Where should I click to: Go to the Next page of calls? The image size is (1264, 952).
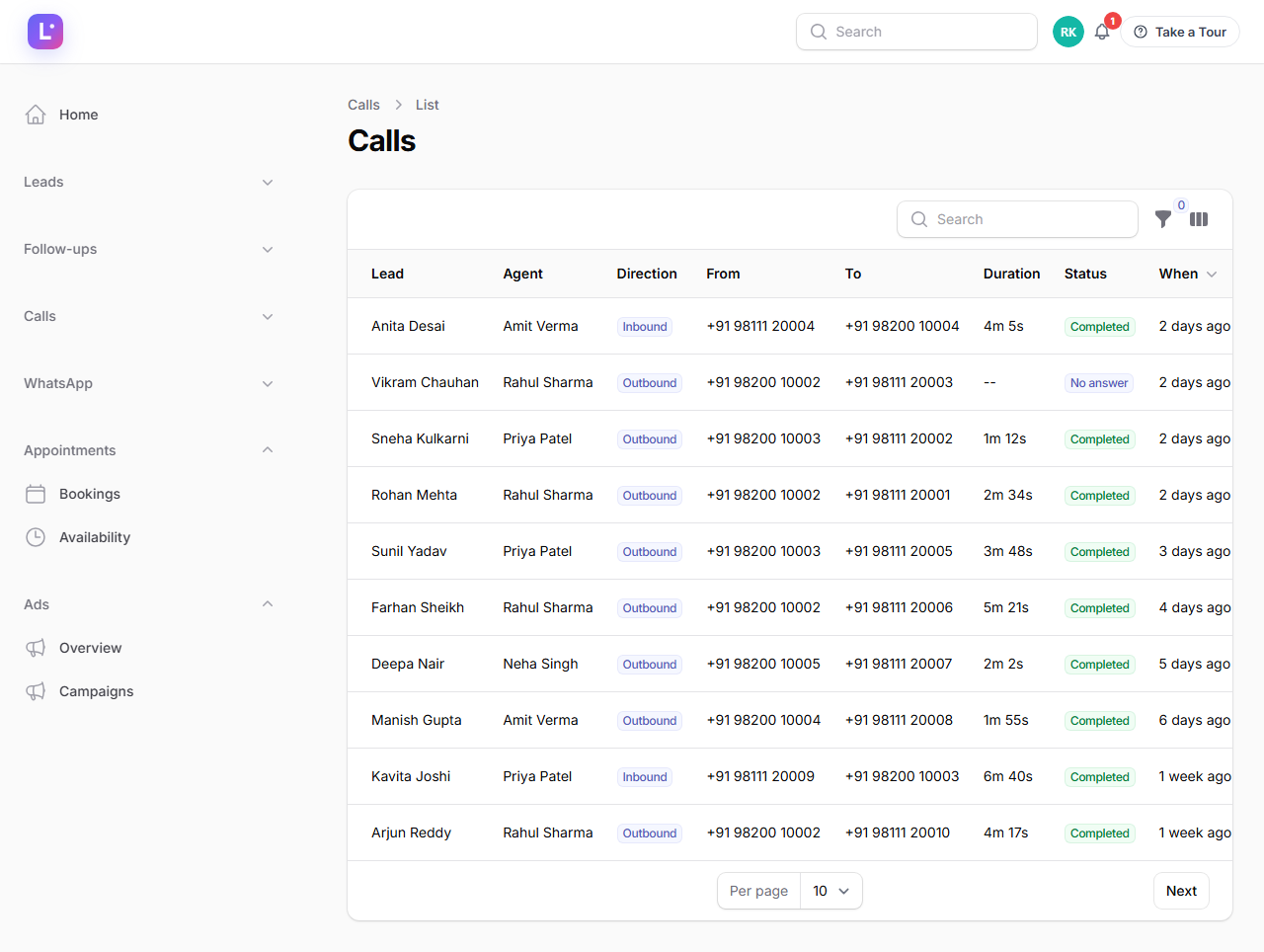(1181, 891)
